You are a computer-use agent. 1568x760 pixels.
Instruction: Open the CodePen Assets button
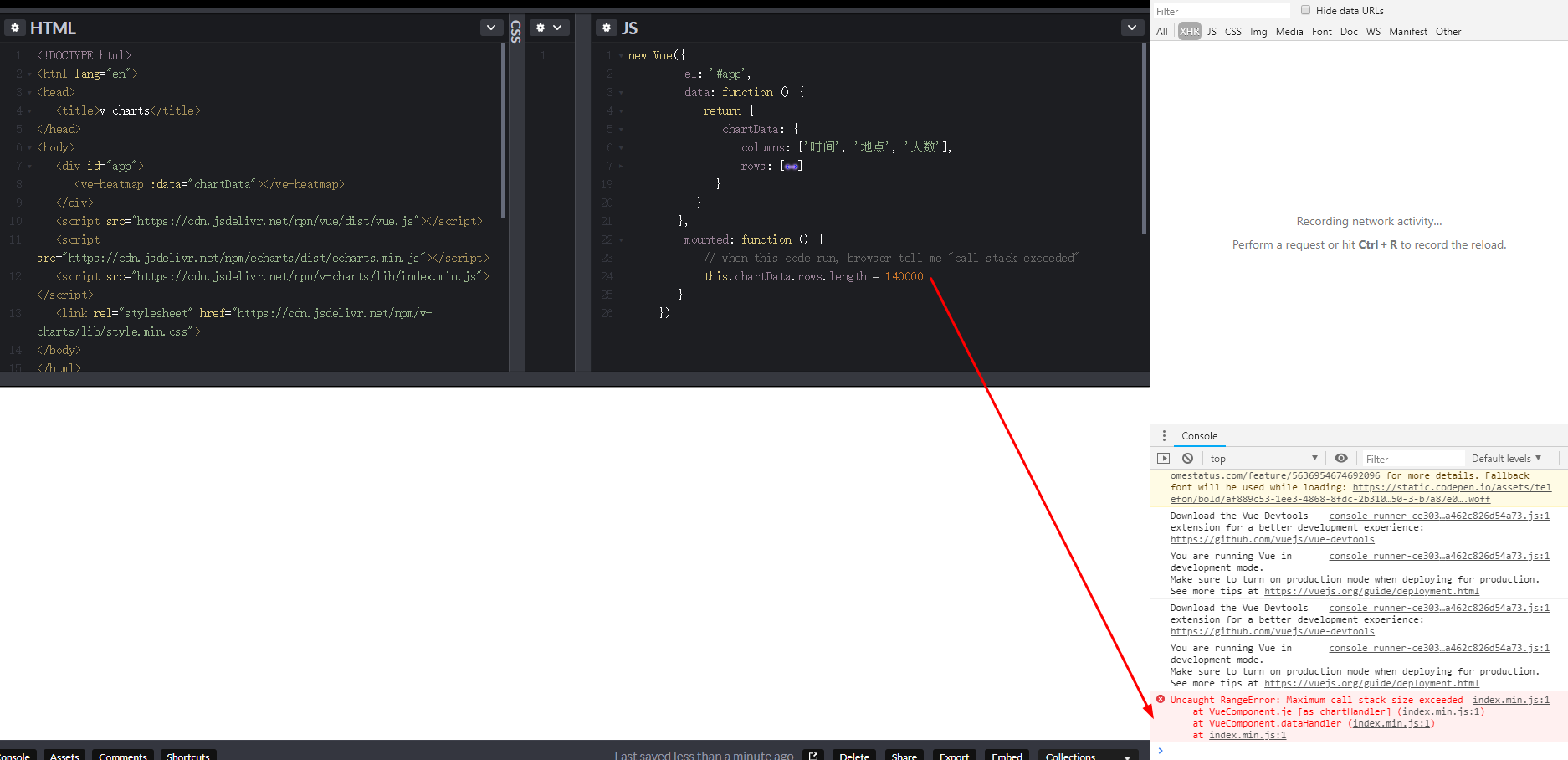[x=64, y=755]
